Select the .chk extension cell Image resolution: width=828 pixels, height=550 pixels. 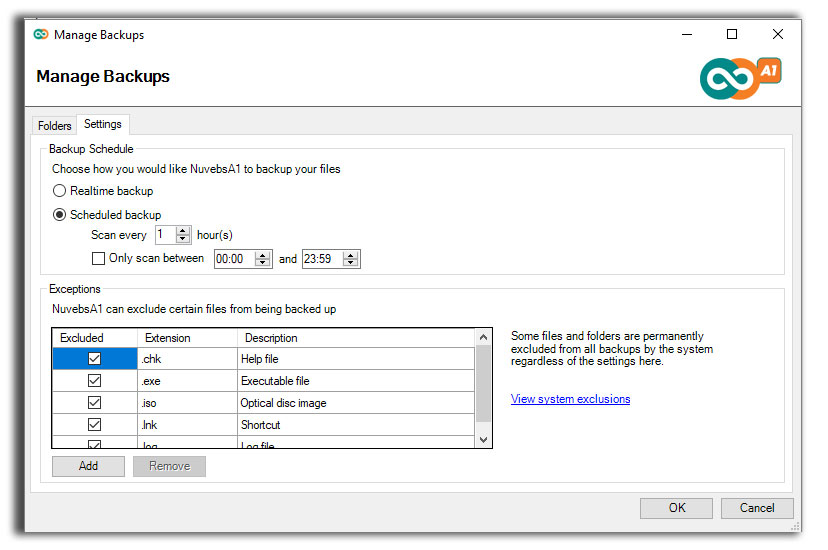[187, 359]
